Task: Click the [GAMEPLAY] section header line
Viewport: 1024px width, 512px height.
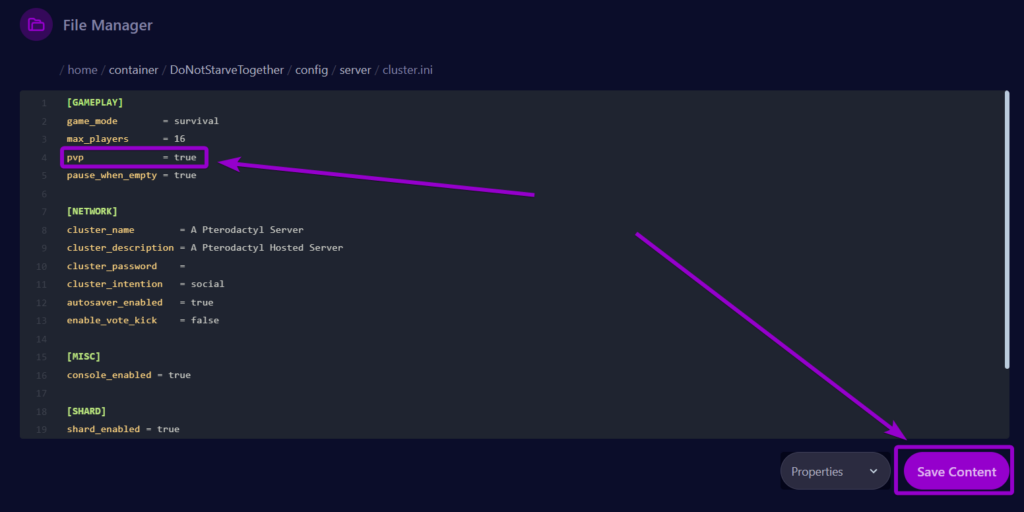Action: click(94, 103)
